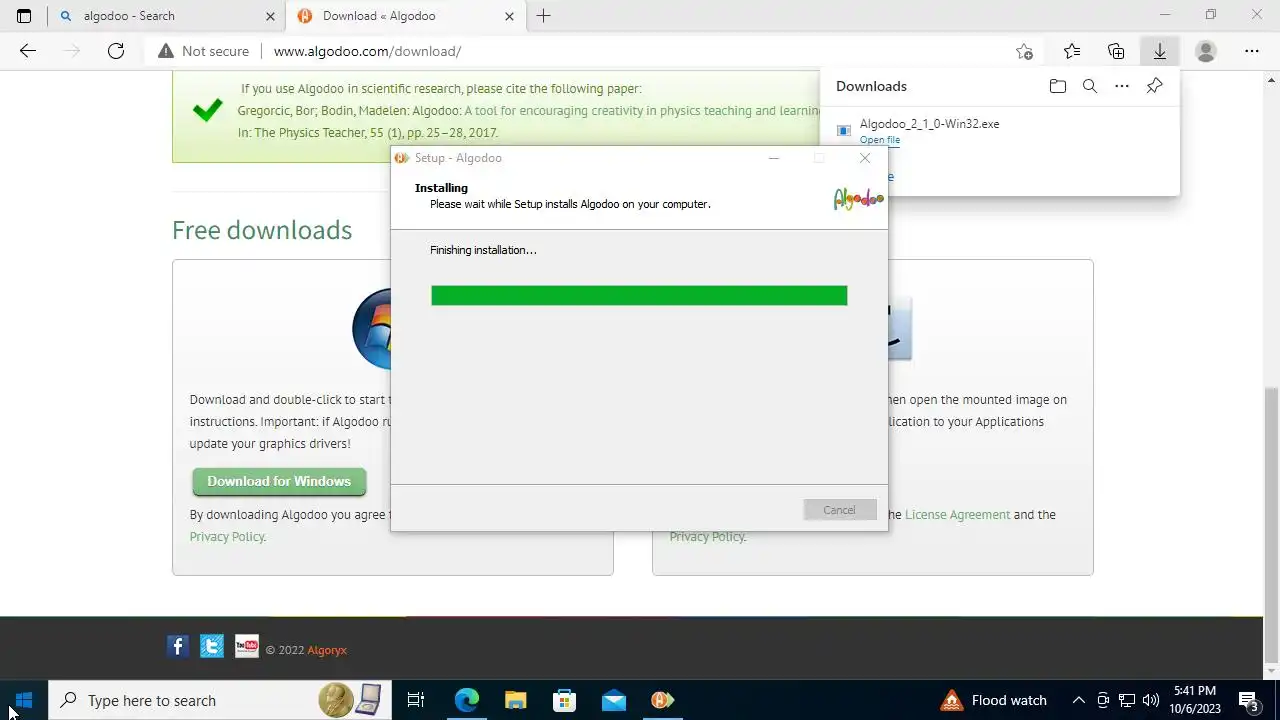Screen dimensions: 1280x720
Task: Select the Download « Algodoo tab
Action: (406, 16)
